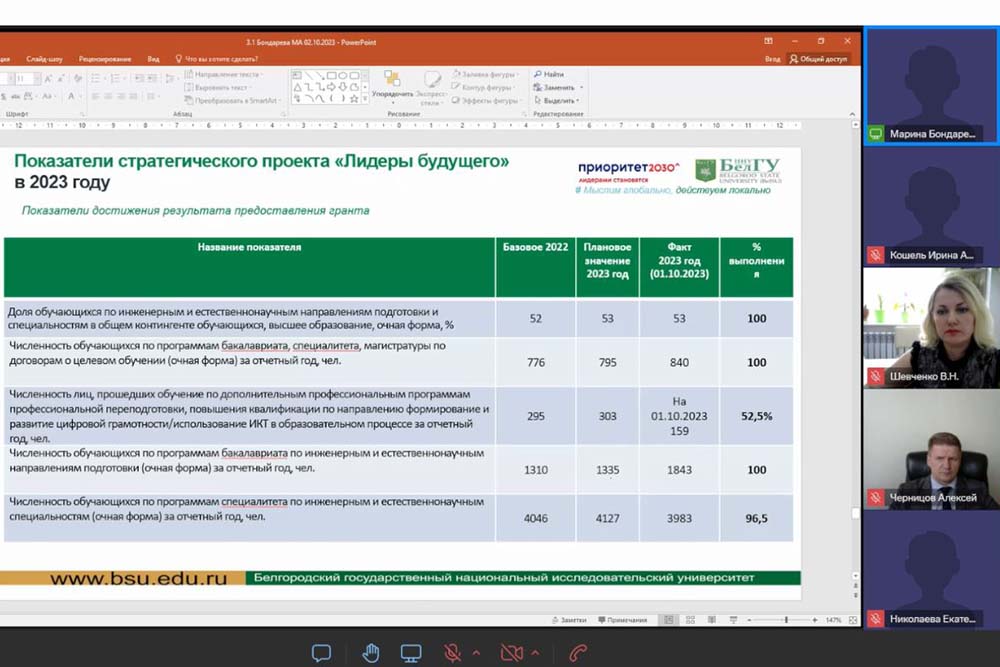Open the Slide show (Слайд-шоу) tab
Image resolution: width=1000 pixels, height=667 pixels.
[46, 59]
